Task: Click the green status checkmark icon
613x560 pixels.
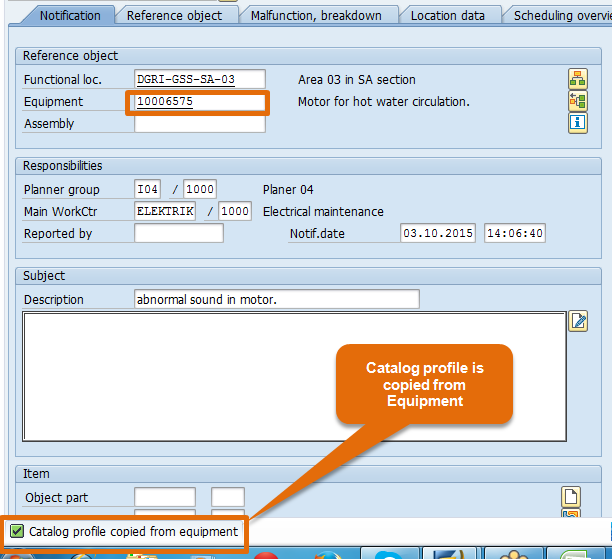Action: coord(17,531)
